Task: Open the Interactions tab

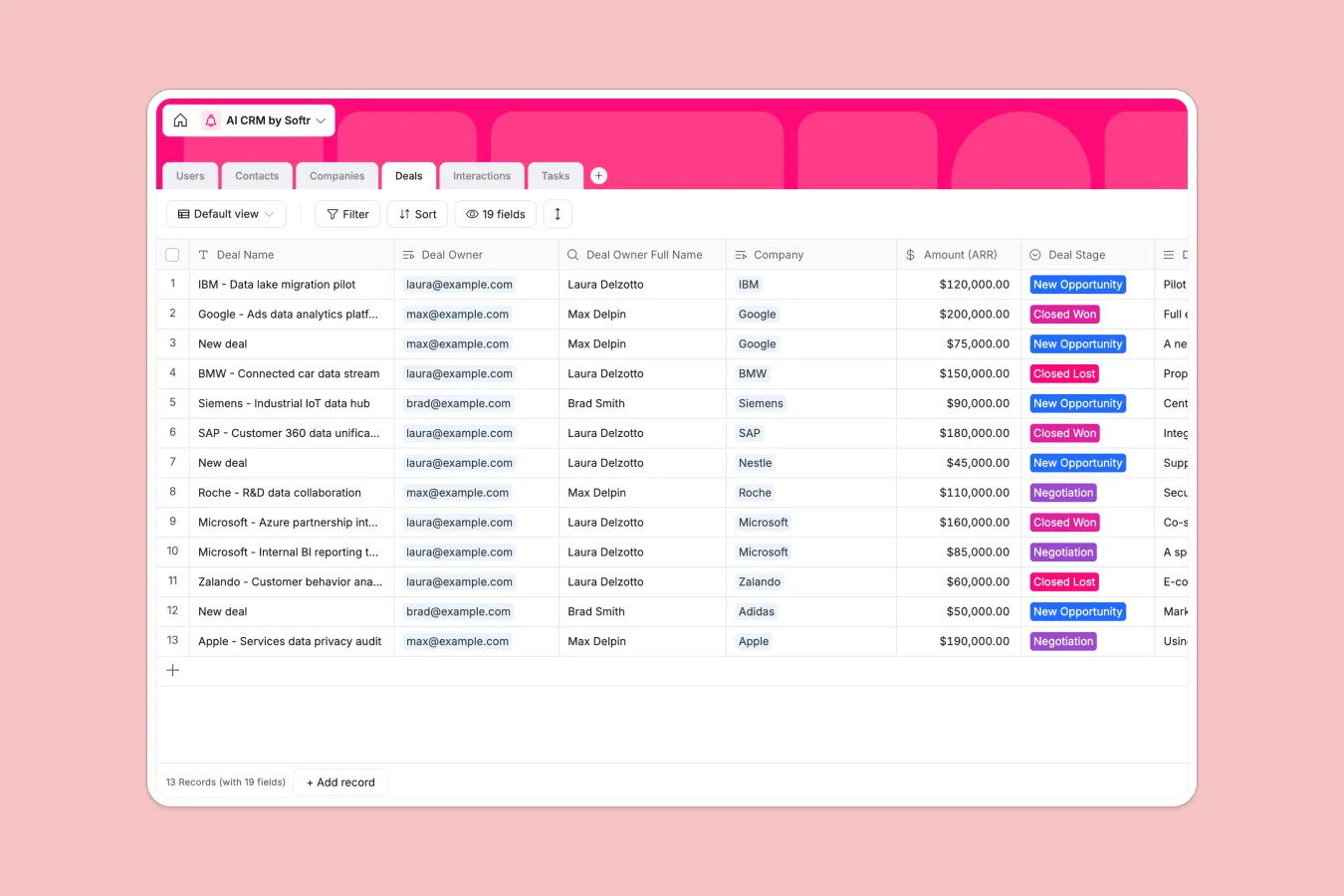Action: [482, 175]
